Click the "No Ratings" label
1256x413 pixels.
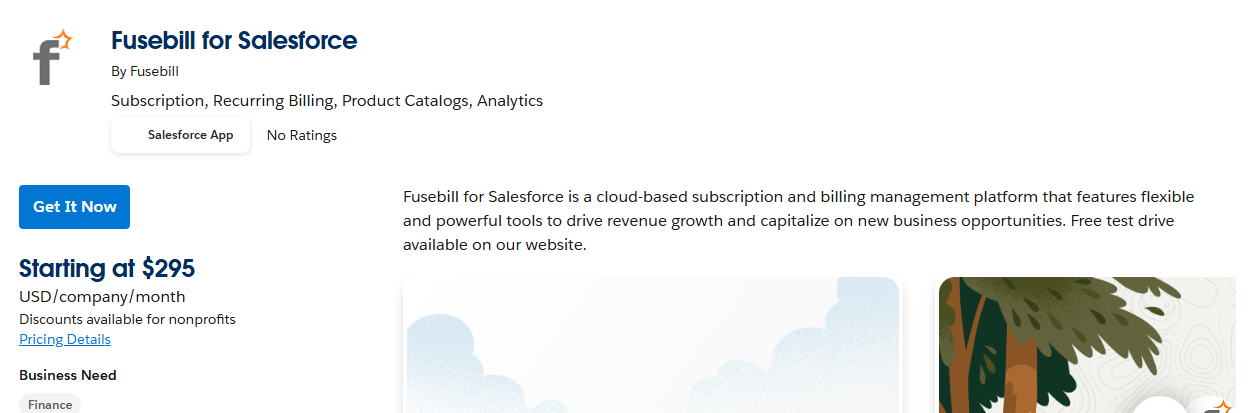(x=302, y=135)
